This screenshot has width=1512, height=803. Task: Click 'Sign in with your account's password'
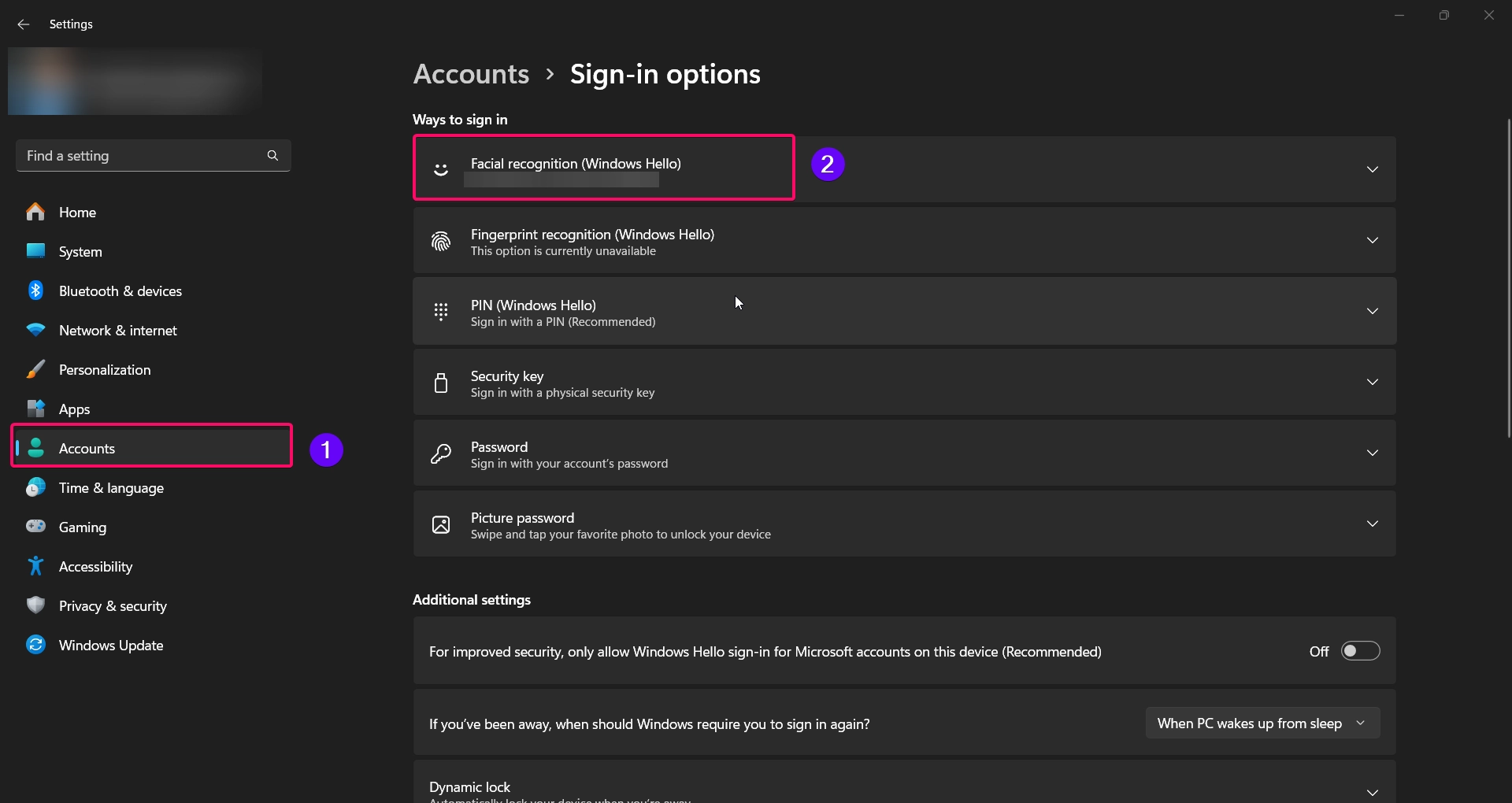click(x=569, y=464)
